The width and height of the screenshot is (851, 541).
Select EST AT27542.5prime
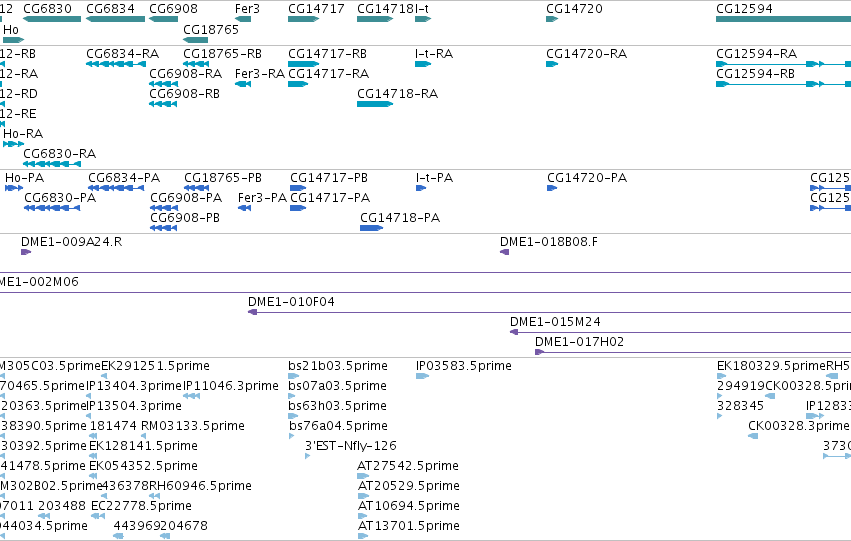point(363,476)
